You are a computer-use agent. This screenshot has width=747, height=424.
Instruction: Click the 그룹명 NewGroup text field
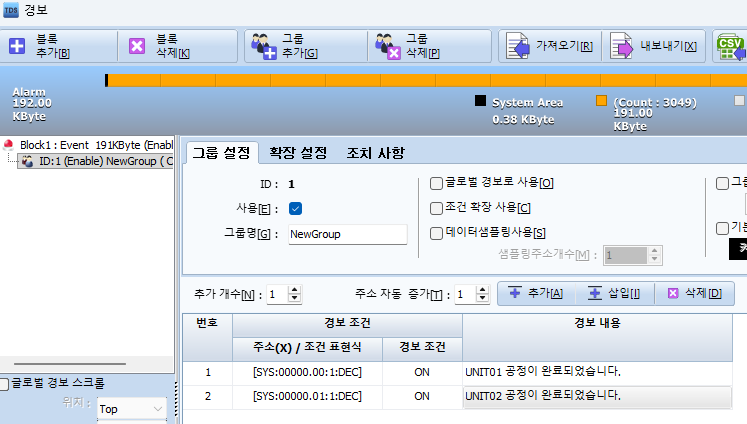[x=346, y=234]
